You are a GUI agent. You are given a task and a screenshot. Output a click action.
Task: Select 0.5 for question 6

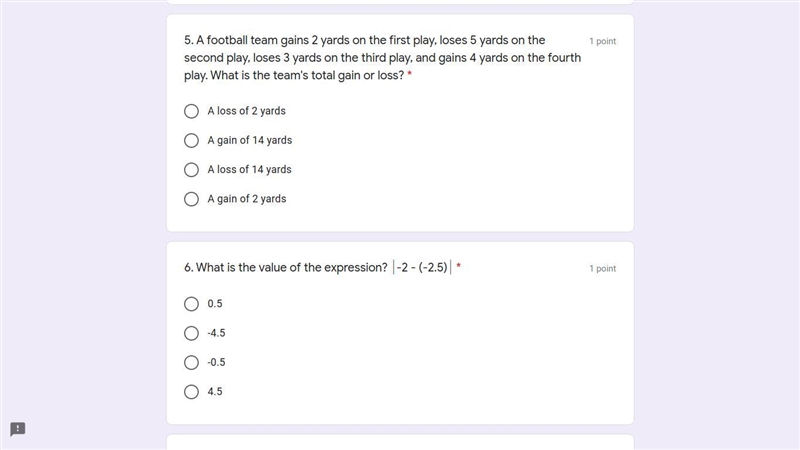[191, 304]
